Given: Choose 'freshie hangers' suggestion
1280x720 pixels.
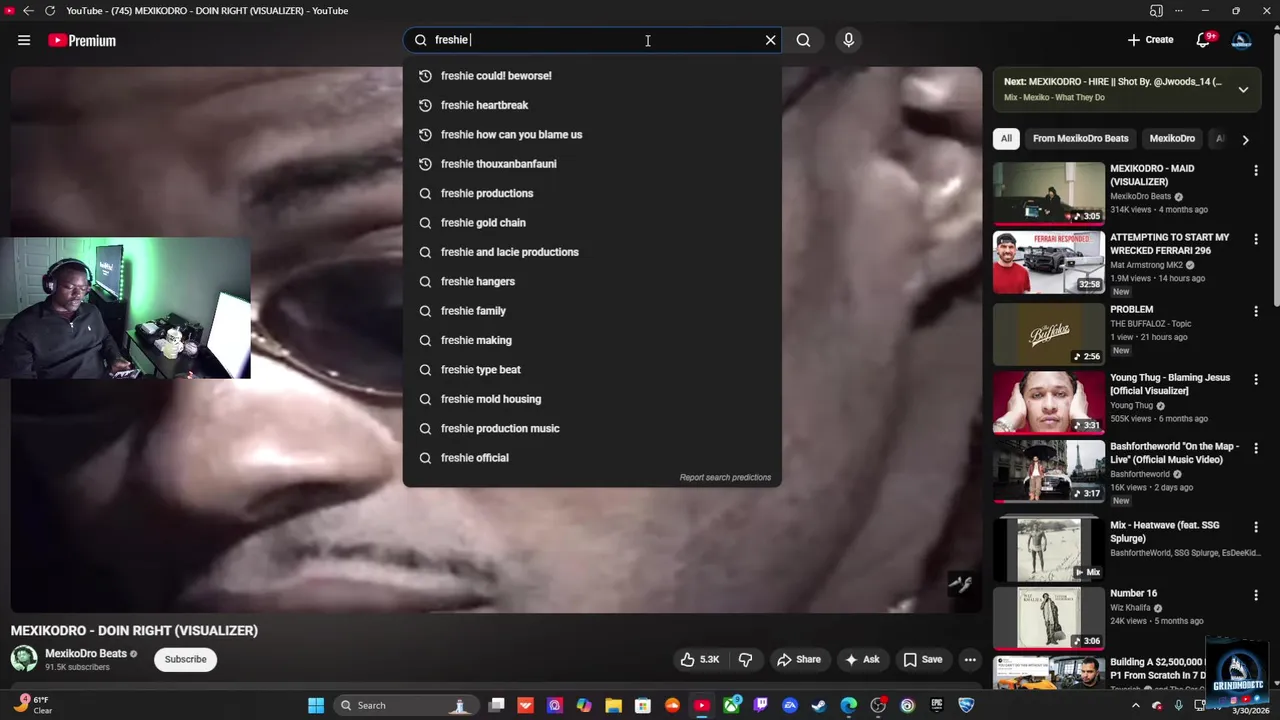Looking at the screenshot, I should [x=592, y=281].
